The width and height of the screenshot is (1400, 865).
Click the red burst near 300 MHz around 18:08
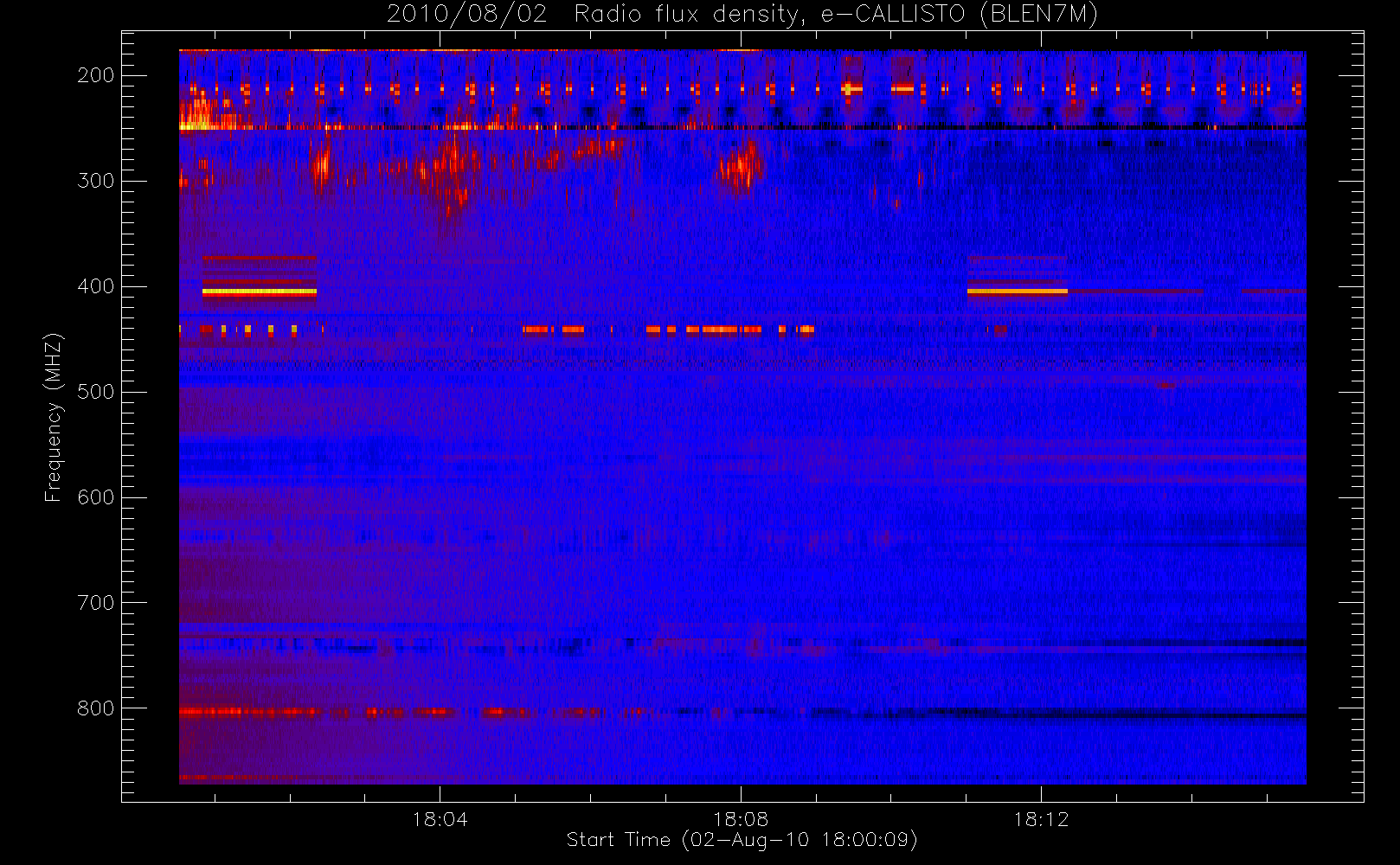click(x=740, y=166)
